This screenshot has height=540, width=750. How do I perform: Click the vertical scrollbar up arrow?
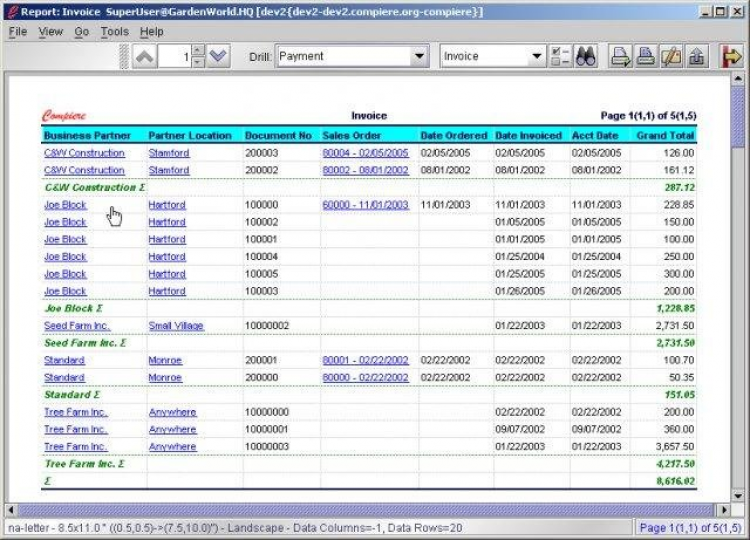pos(738,78)
